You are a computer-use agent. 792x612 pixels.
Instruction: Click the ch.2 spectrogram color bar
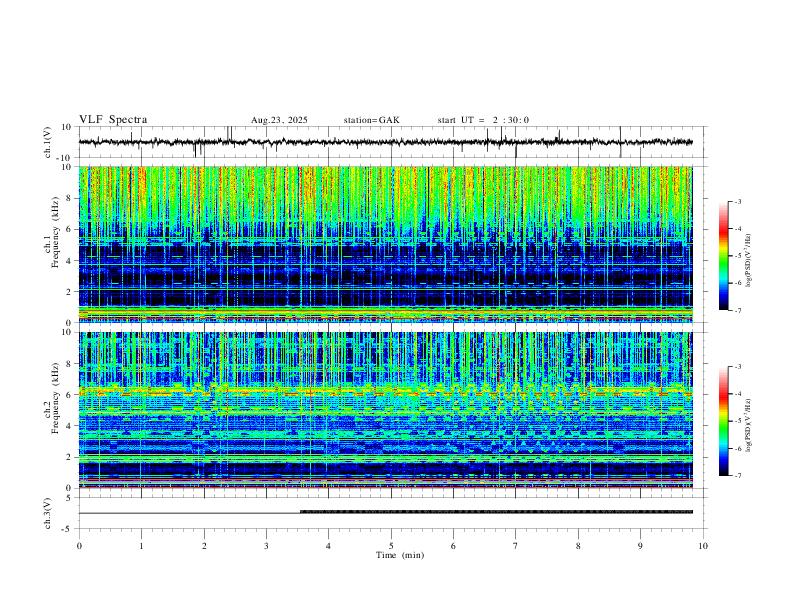(x=724, y=421)
